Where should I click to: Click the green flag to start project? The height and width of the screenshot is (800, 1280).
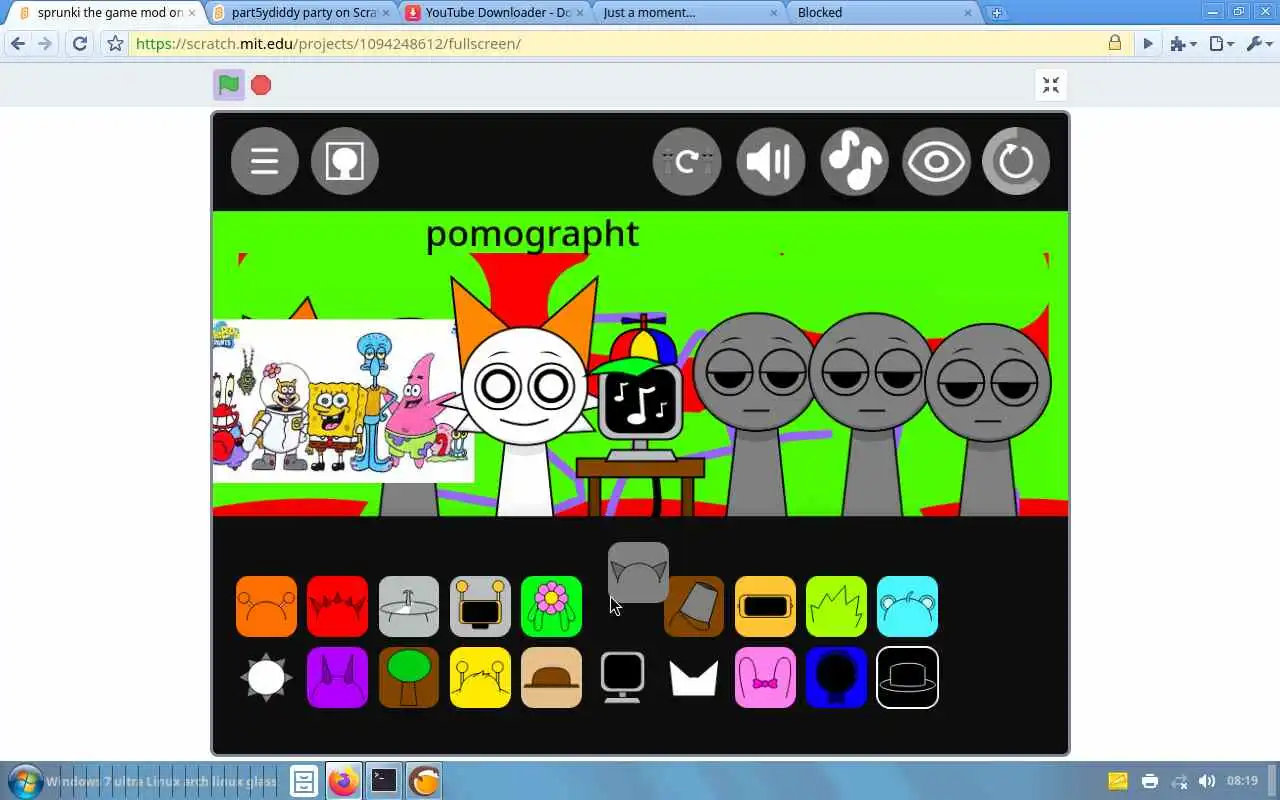[x=229, y=85]
